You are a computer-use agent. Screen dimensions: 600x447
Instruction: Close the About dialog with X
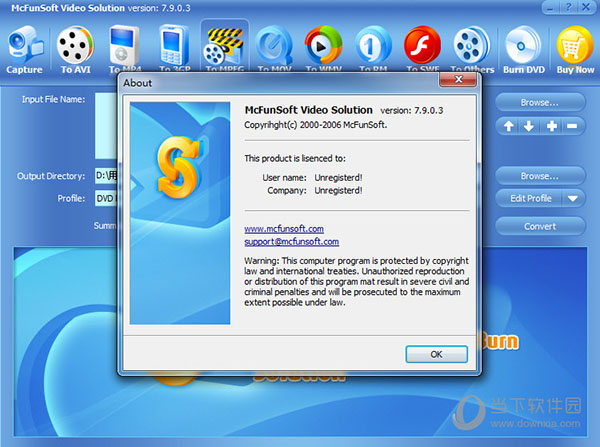[458, 80]
